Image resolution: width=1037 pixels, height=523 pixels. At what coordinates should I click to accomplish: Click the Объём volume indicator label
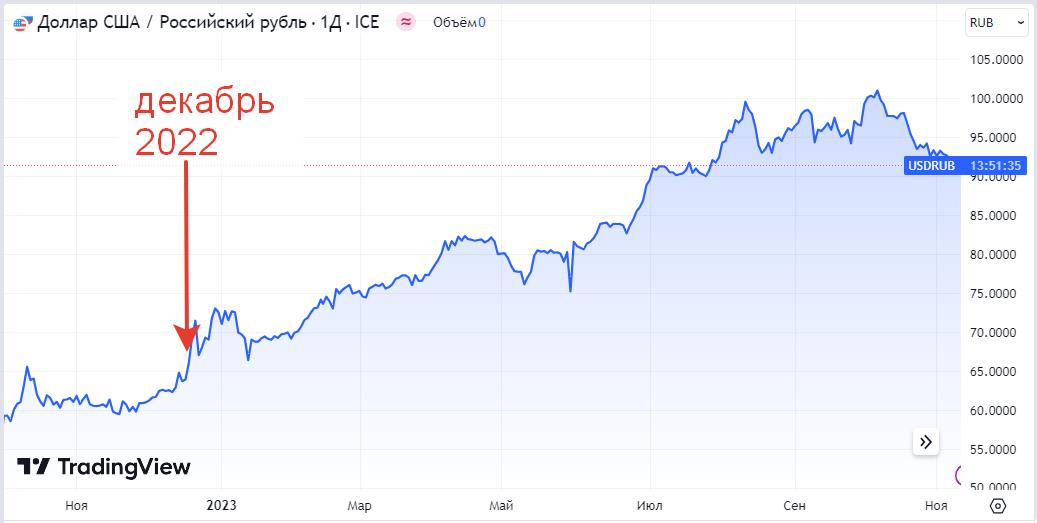[x=458, y=22]
